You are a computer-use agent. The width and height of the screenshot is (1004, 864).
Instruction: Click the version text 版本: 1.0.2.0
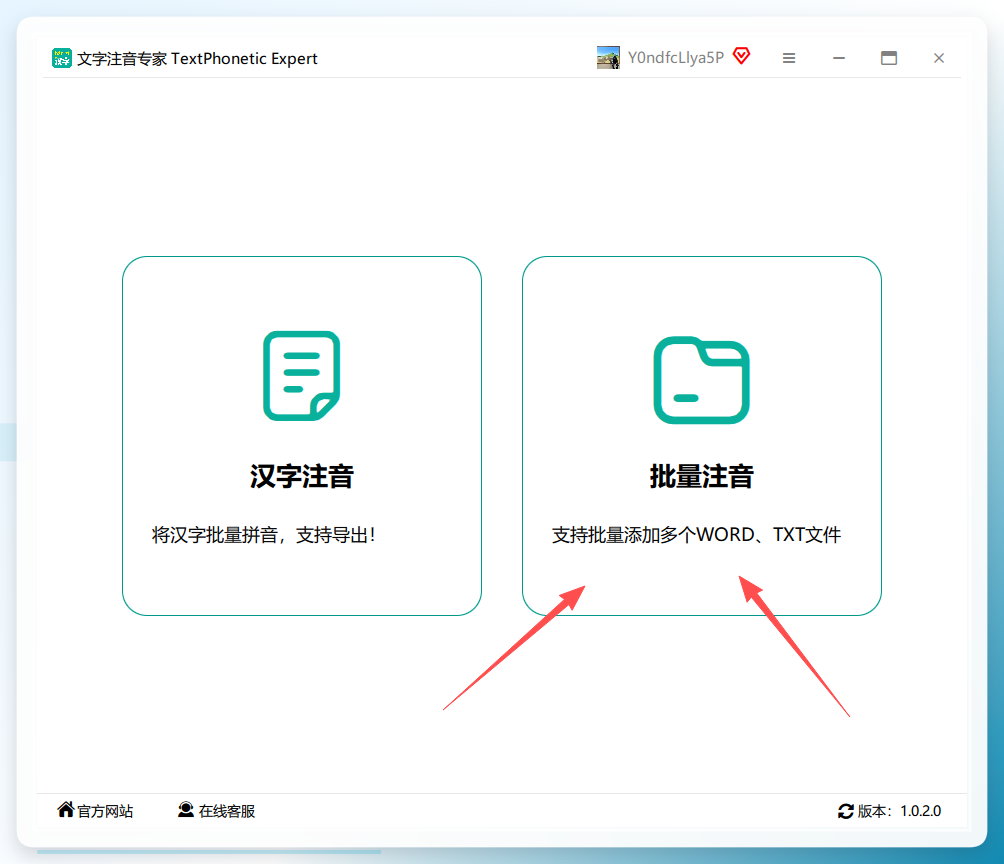(900, 811)
